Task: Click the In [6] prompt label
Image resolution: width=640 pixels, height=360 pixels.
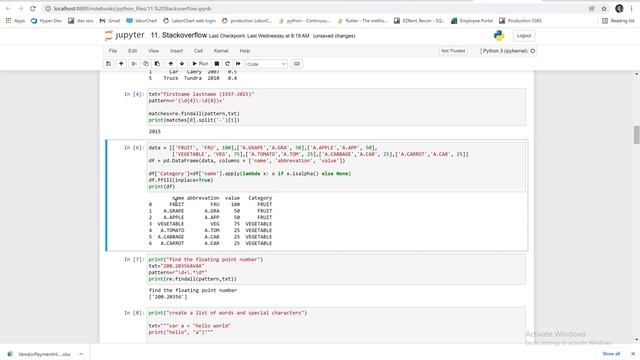Action: pyautogui.click(x=134, y=147)
